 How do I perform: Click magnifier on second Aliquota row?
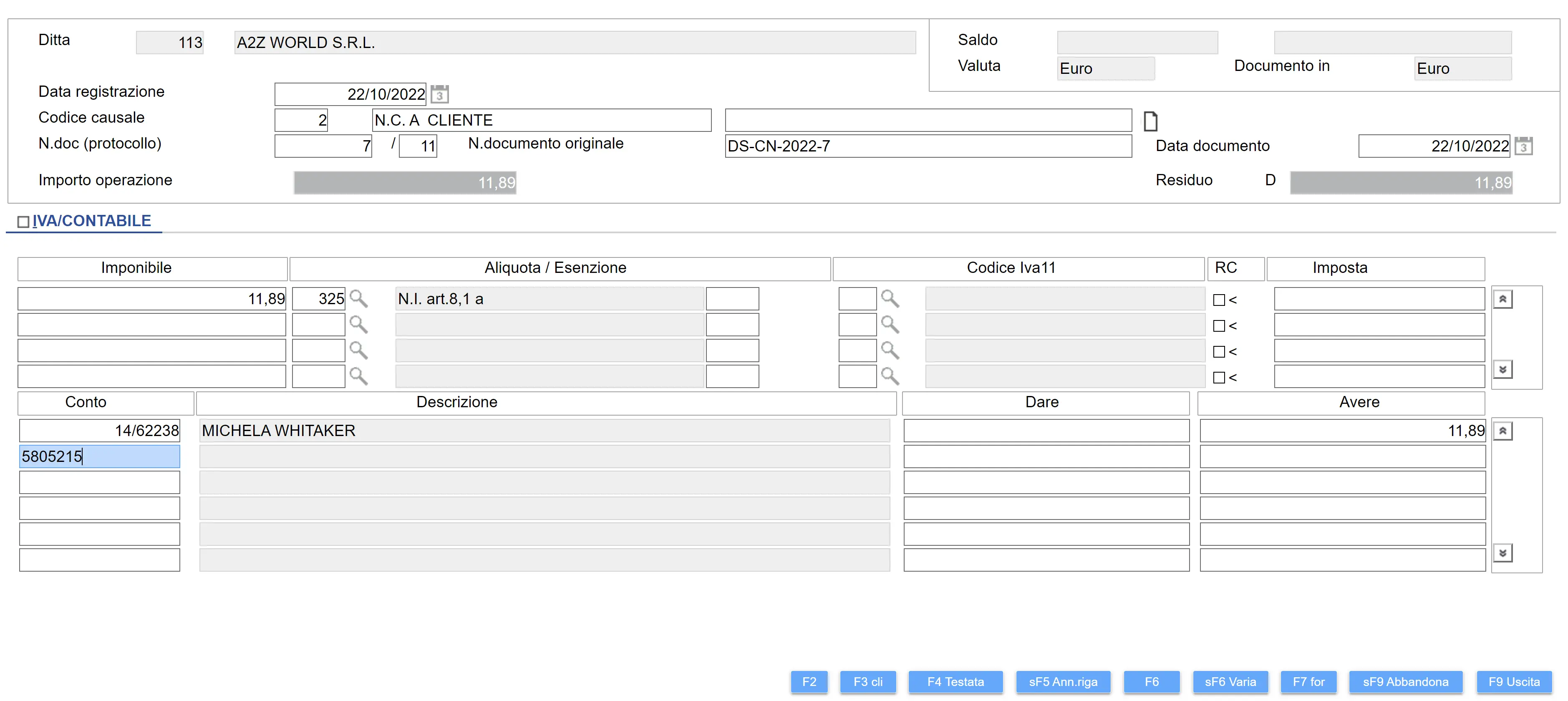point(358,325)
